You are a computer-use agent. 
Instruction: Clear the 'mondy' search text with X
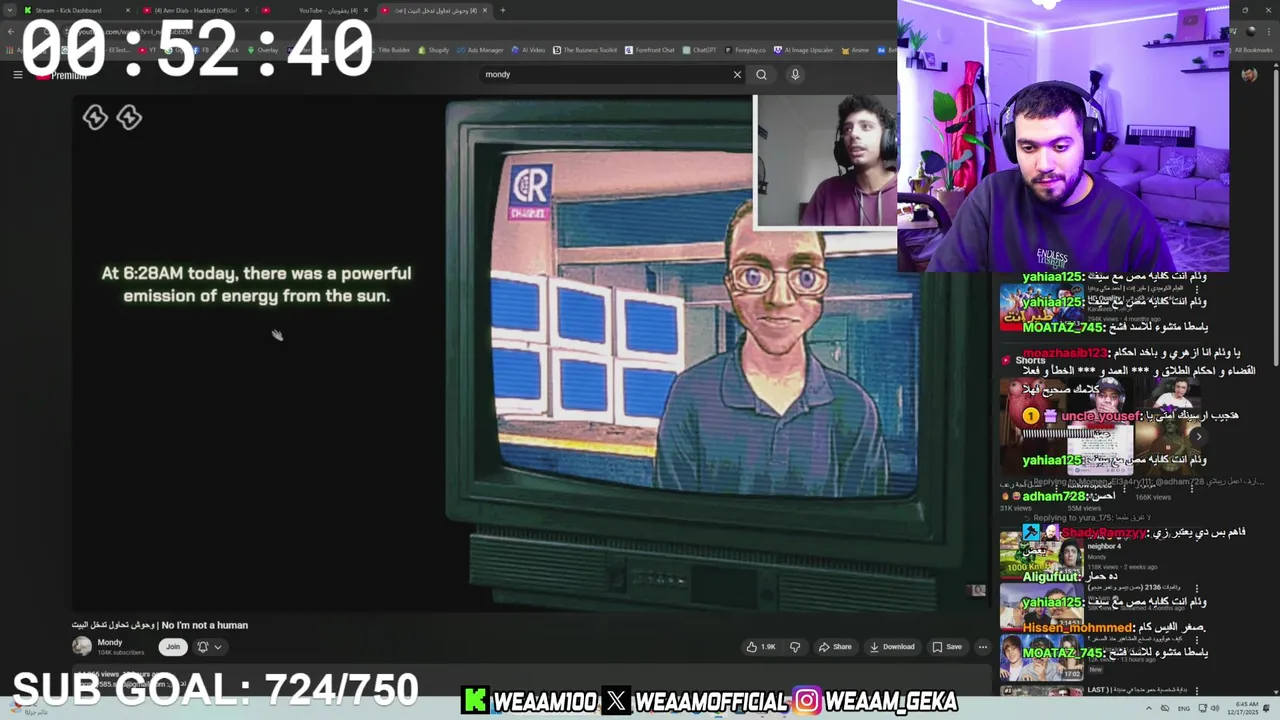coord(737,74)
